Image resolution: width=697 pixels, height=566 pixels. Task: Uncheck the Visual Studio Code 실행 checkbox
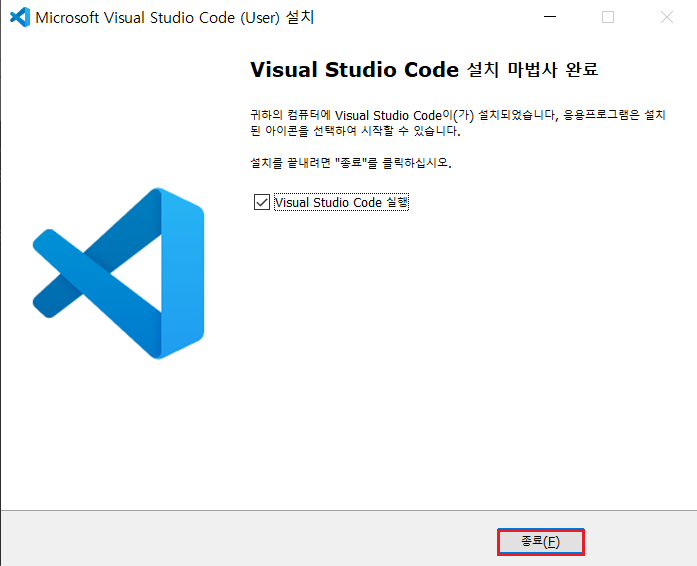pyautogui.click(x=261, y=202)
